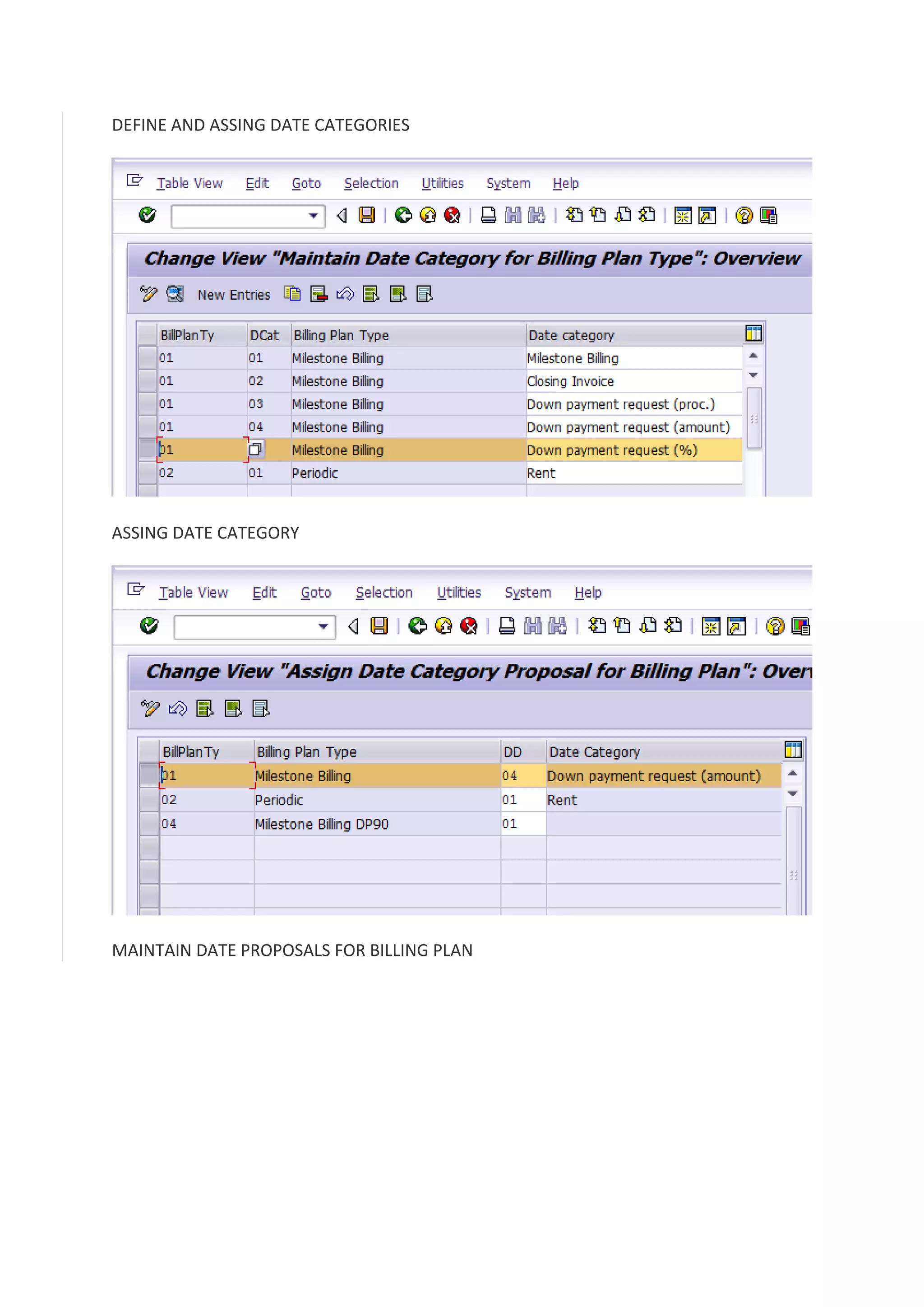Viewport: 924px width, 1307px height.
Task: Select Down payment request (proc.) row selector
Action: pos(148,403)
